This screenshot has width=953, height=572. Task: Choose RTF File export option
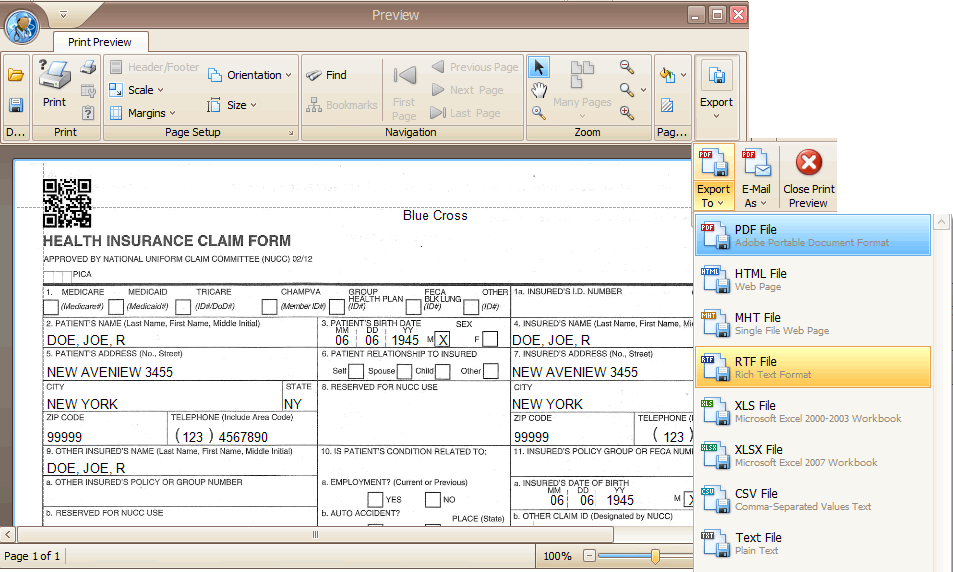[x=813, y=367]
